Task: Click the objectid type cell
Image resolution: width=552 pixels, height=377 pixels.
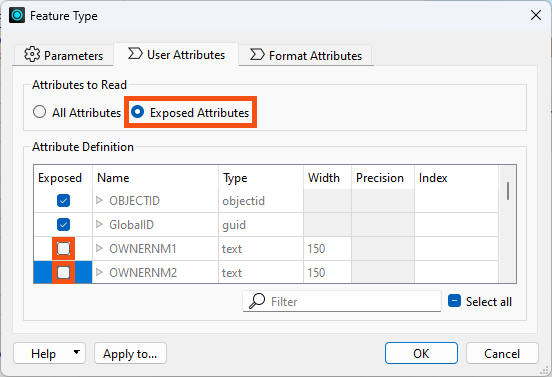Action: (261, 201)
